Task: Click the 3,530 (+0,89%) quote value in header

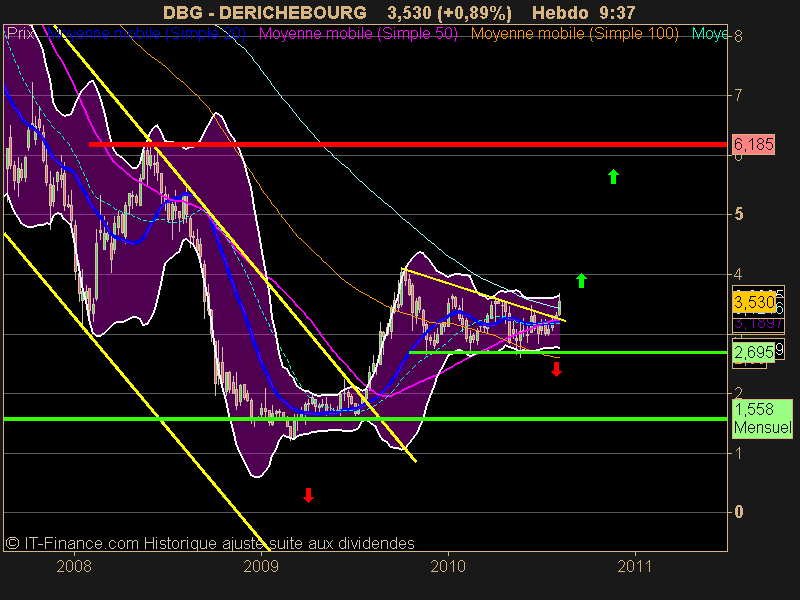Action: click(449, 13)
